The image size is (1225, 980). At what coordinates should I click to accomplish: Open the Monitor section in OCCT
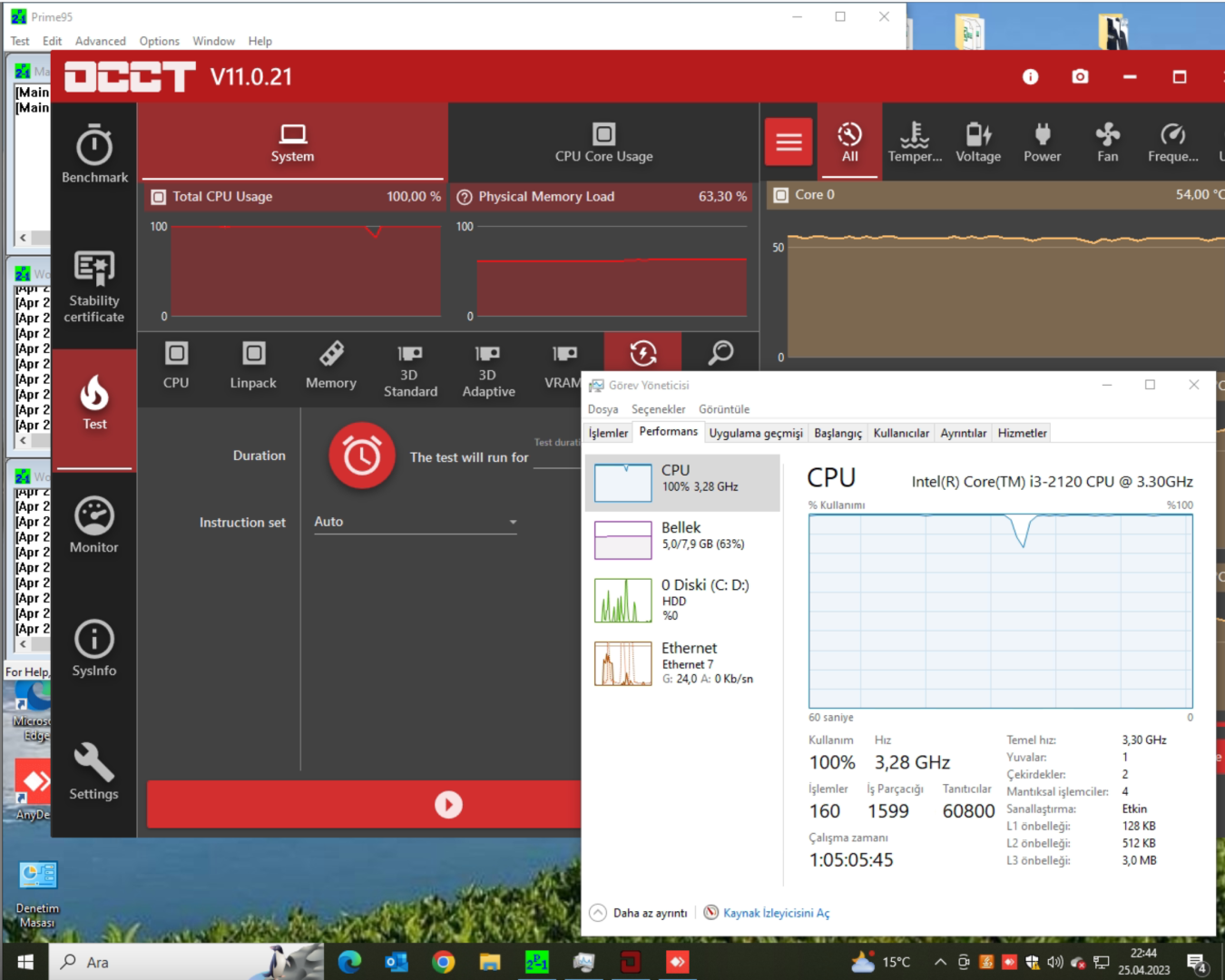click(x=94, y=525)
